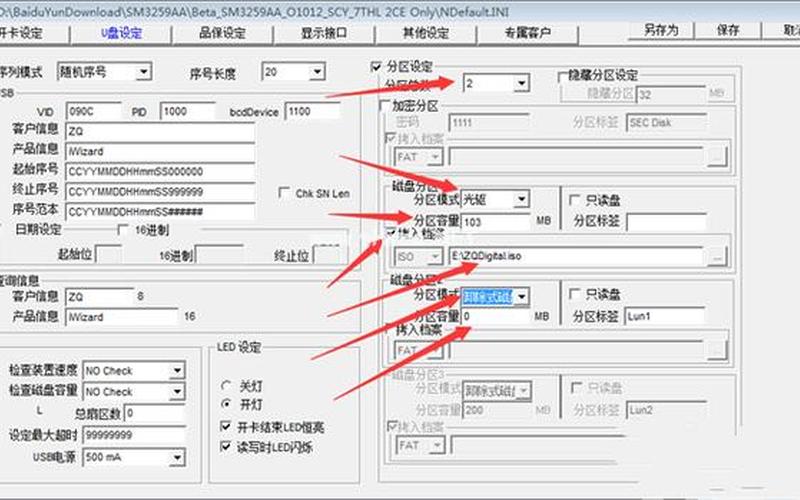800x500 pixels.
Task: Click the bcdDevice field with 1100
Action: point(312,111)
